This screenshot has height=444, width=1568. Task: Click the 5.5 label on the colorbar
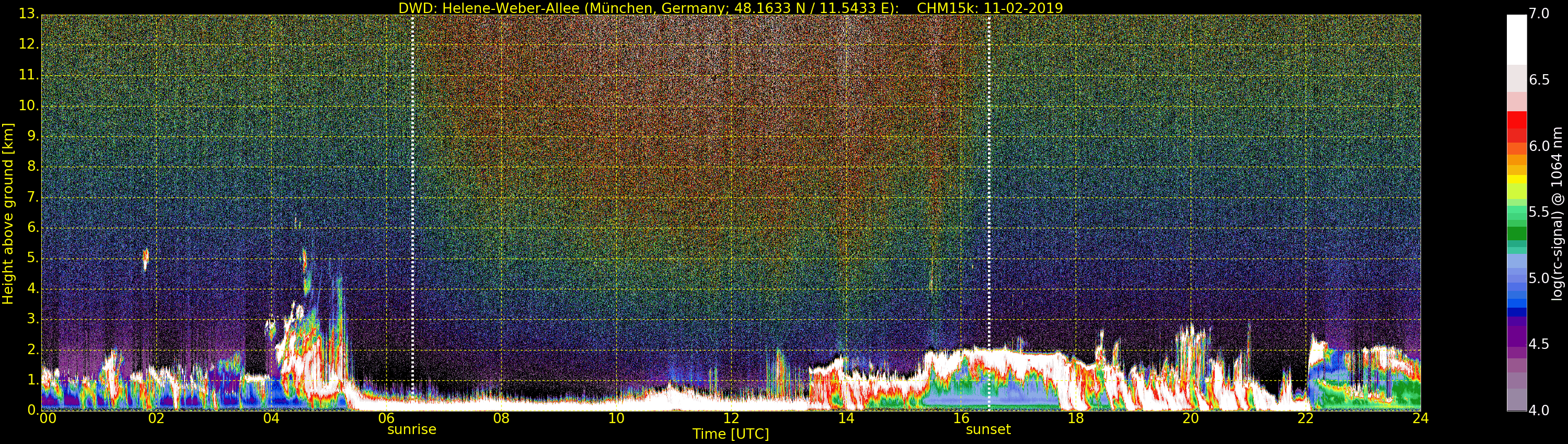1539,212
